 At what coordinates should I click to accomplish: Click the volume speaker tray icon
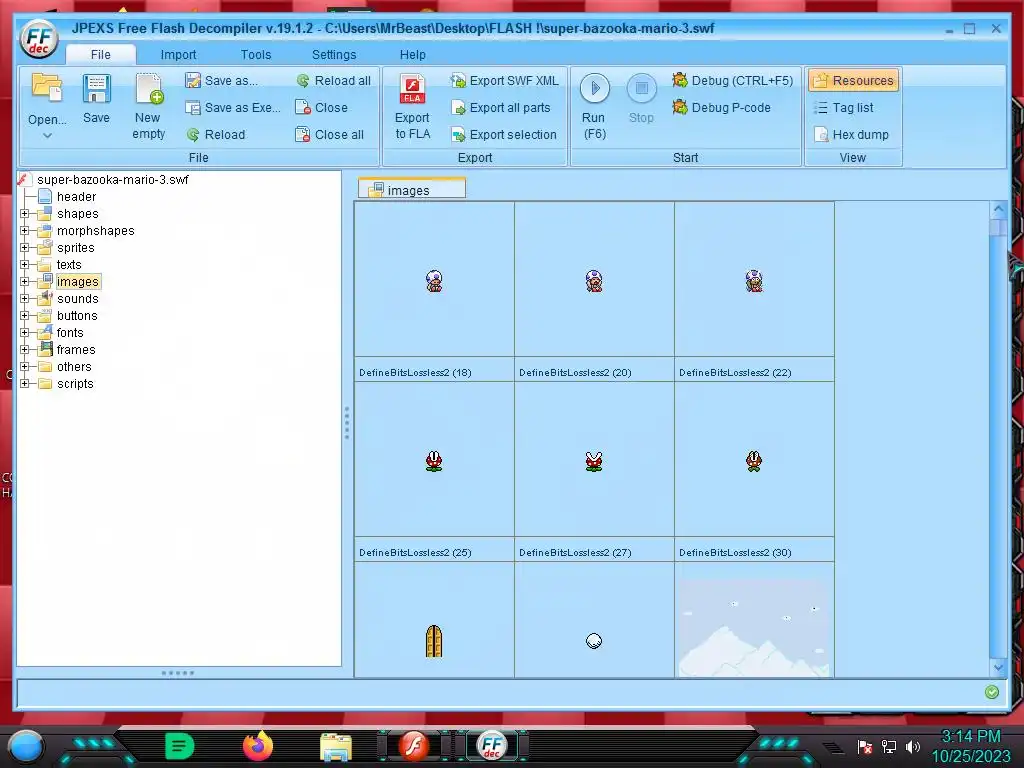[912, 746]
